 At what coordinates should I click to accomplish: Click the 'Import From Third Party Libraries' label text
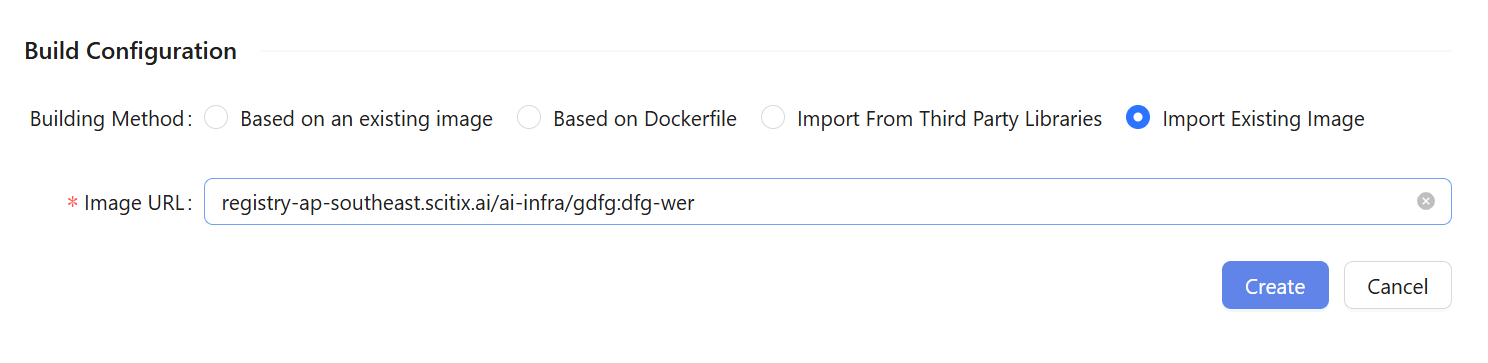[x=949, y=119]
